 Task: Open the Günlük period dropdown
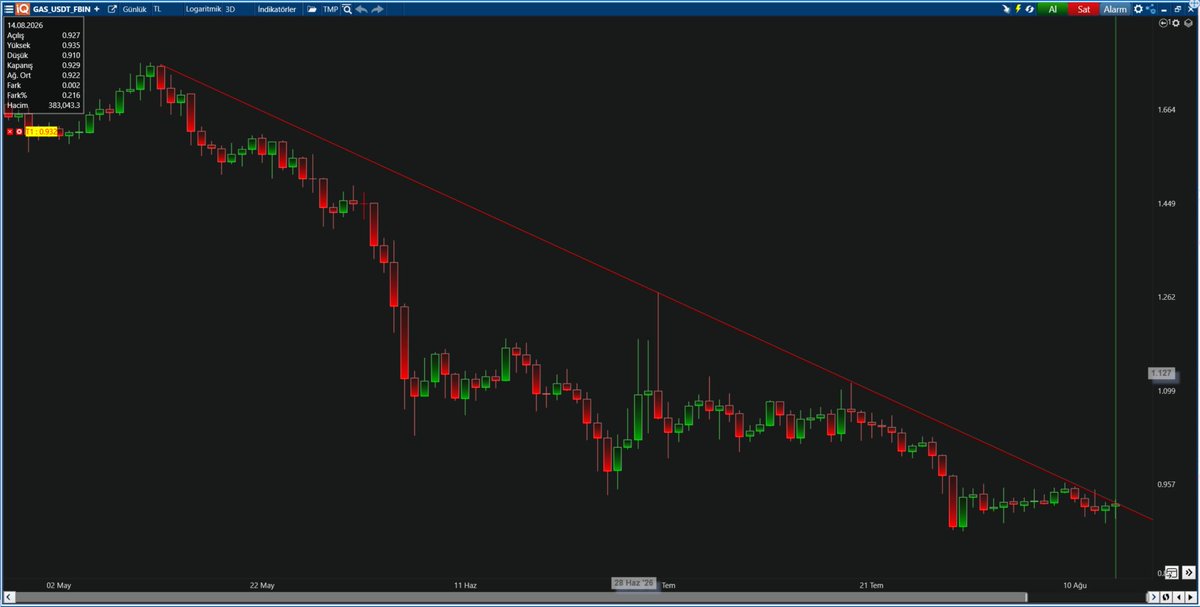coord(134,9)
